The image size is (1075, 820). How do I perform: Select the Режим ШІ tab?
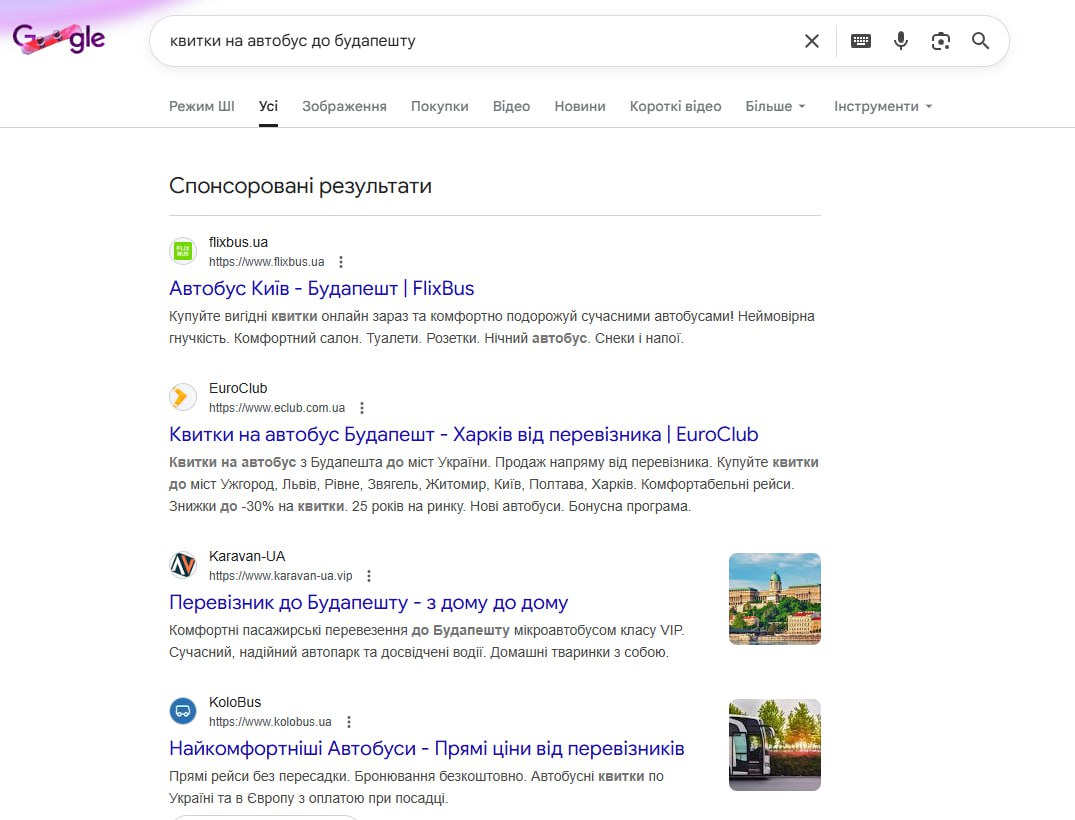pyautogui.click(x=202, y=106)
